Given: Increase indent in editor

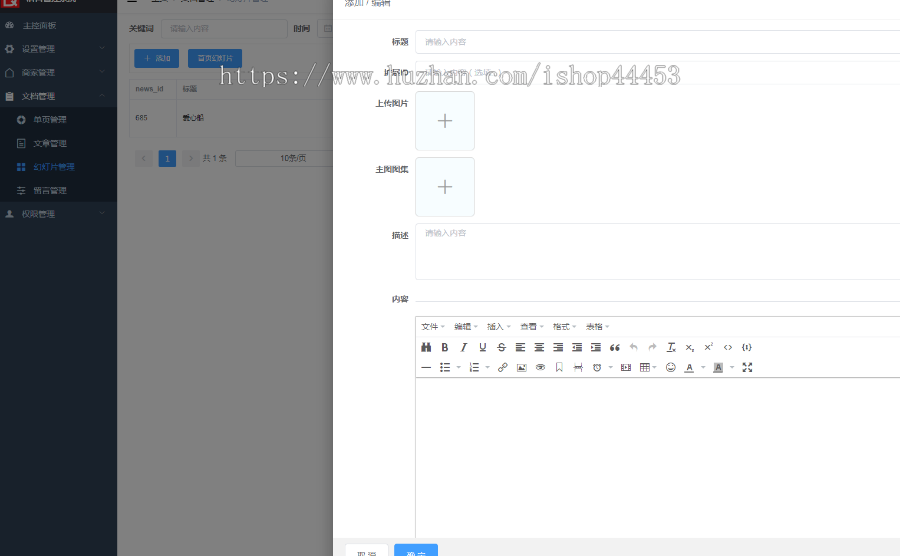Looking at the screenshot, I should tap(596, 347).
